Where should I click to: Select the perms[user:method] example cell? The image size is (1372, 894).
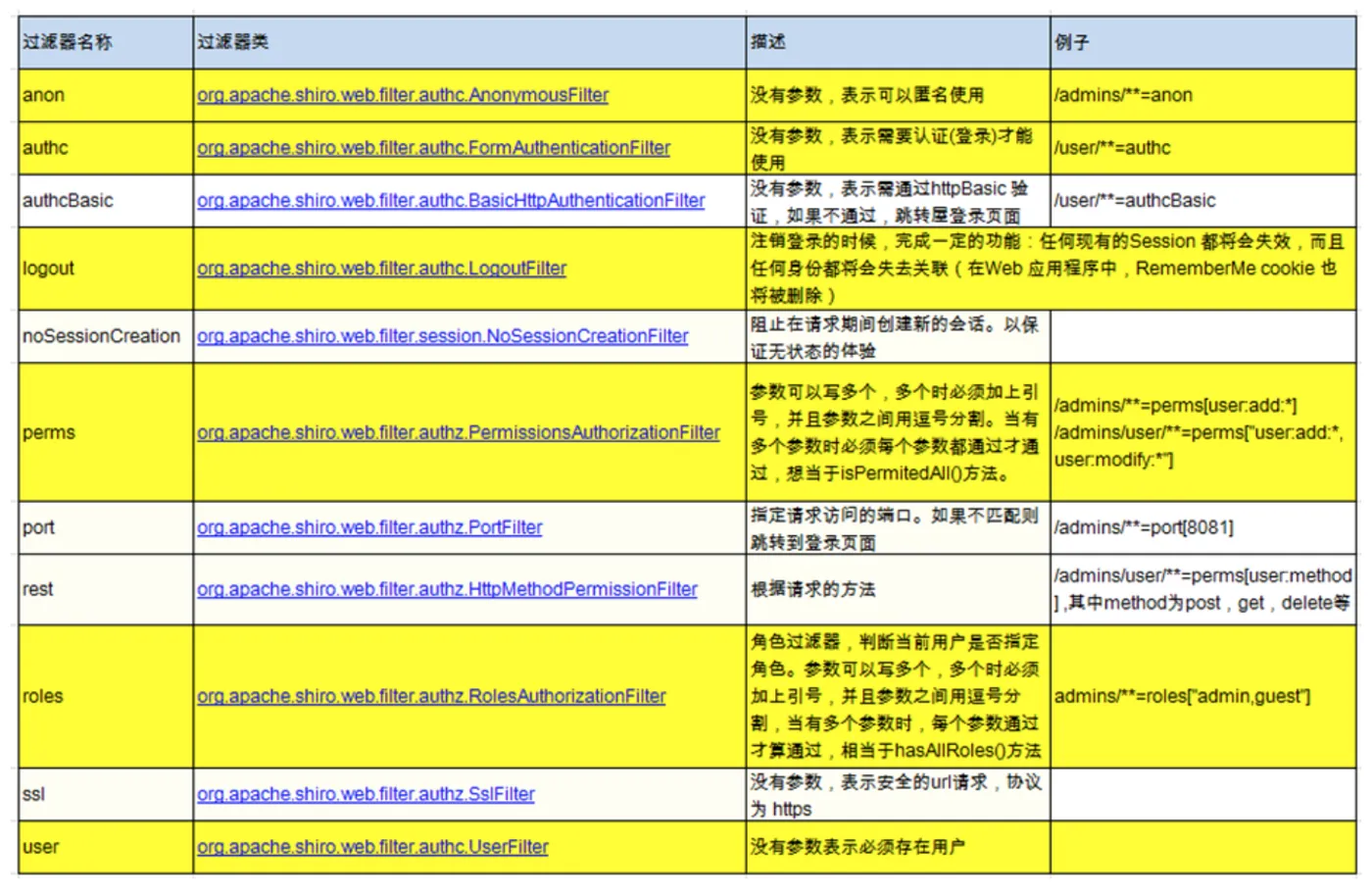(x=1203, y=589)
